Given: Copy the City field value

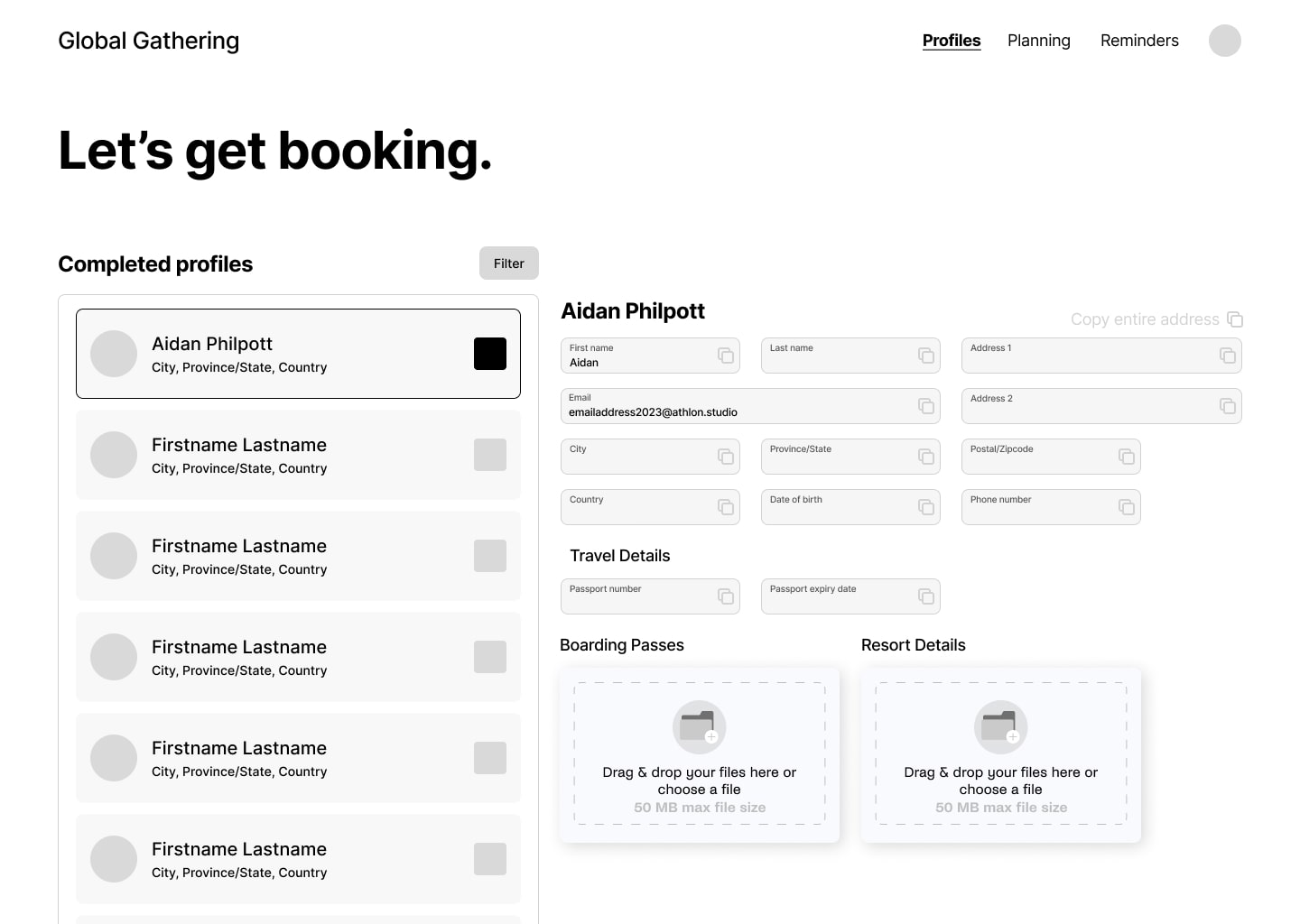Looking at the screenshot, I should pos(726,457).
